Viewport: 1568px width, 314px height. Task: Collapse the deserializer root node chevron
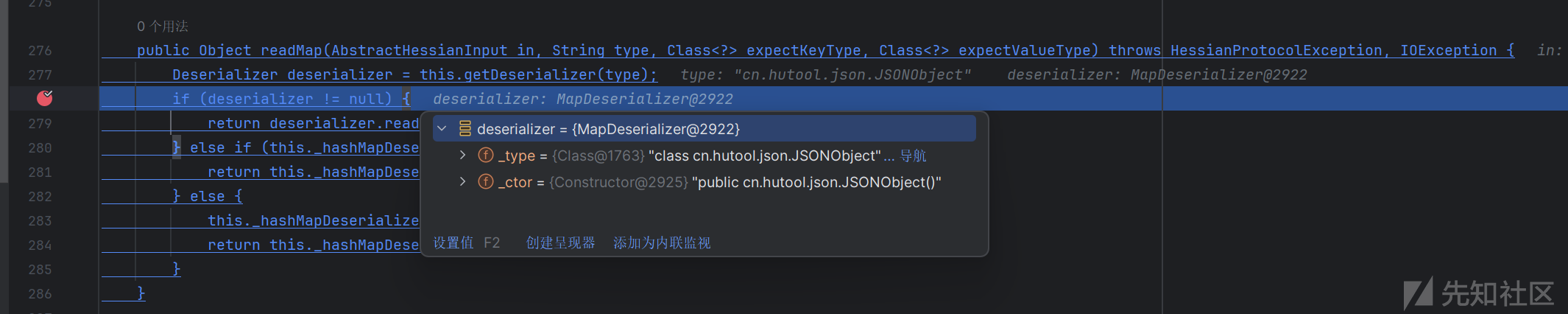tap(442, 129)
